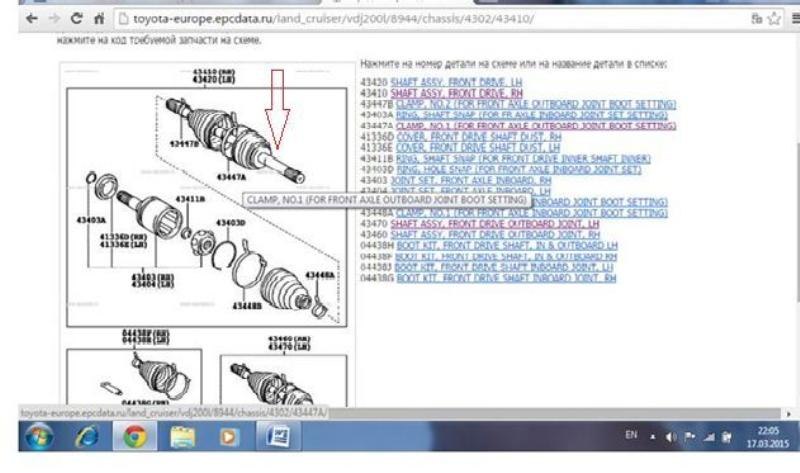The height and width of the screenshot is (473, 800).
Task: Open CLAMP, NO.2 outboard joint boot link
Action: coord(536,104)
